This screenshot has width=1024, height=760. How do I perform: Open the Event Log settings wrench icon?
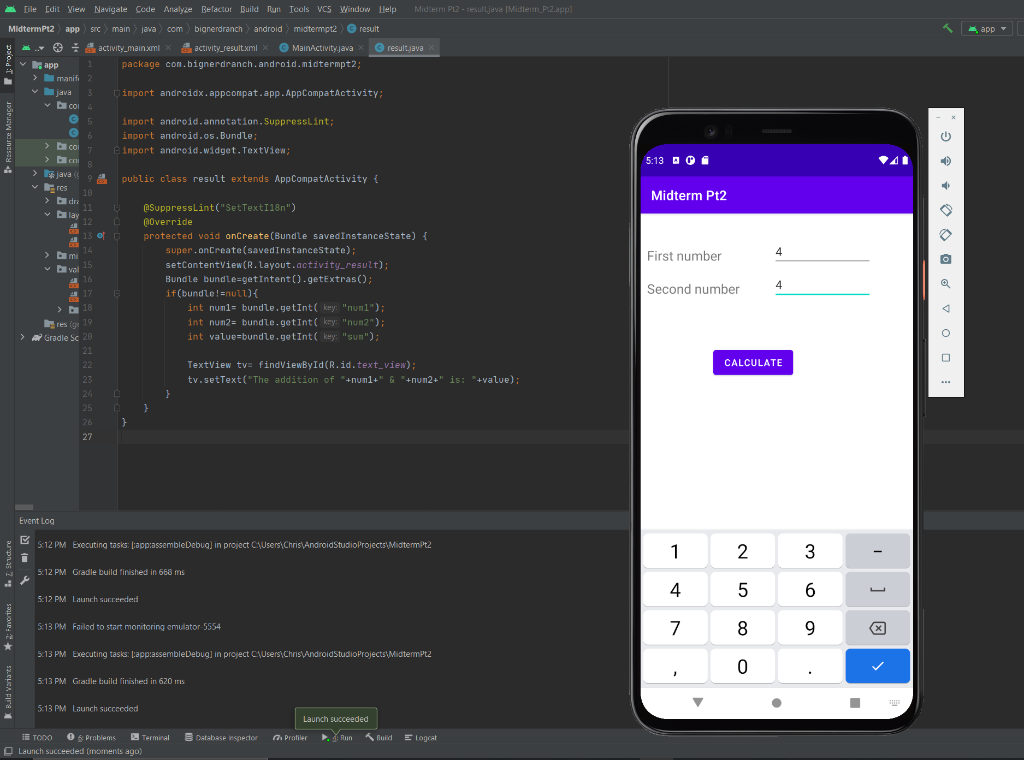24,580
